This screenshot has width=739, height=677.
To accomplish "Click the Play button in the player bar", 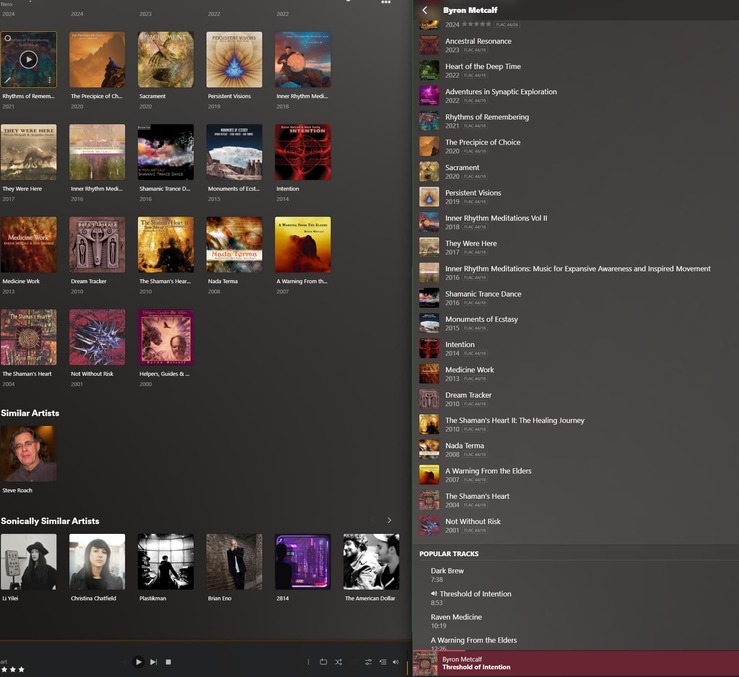I will pos(138,662).
